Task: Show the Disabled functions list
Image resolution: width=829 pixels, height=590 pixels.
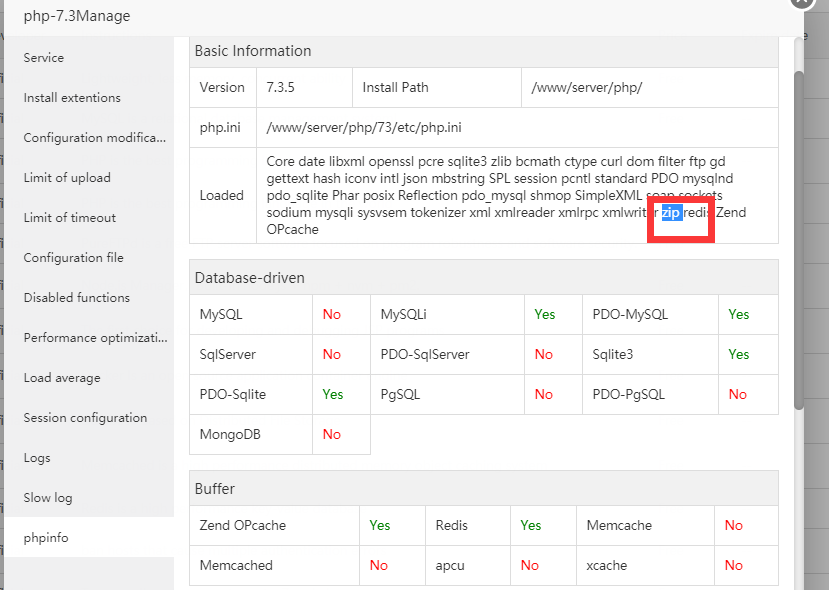Action: [77, 298]
